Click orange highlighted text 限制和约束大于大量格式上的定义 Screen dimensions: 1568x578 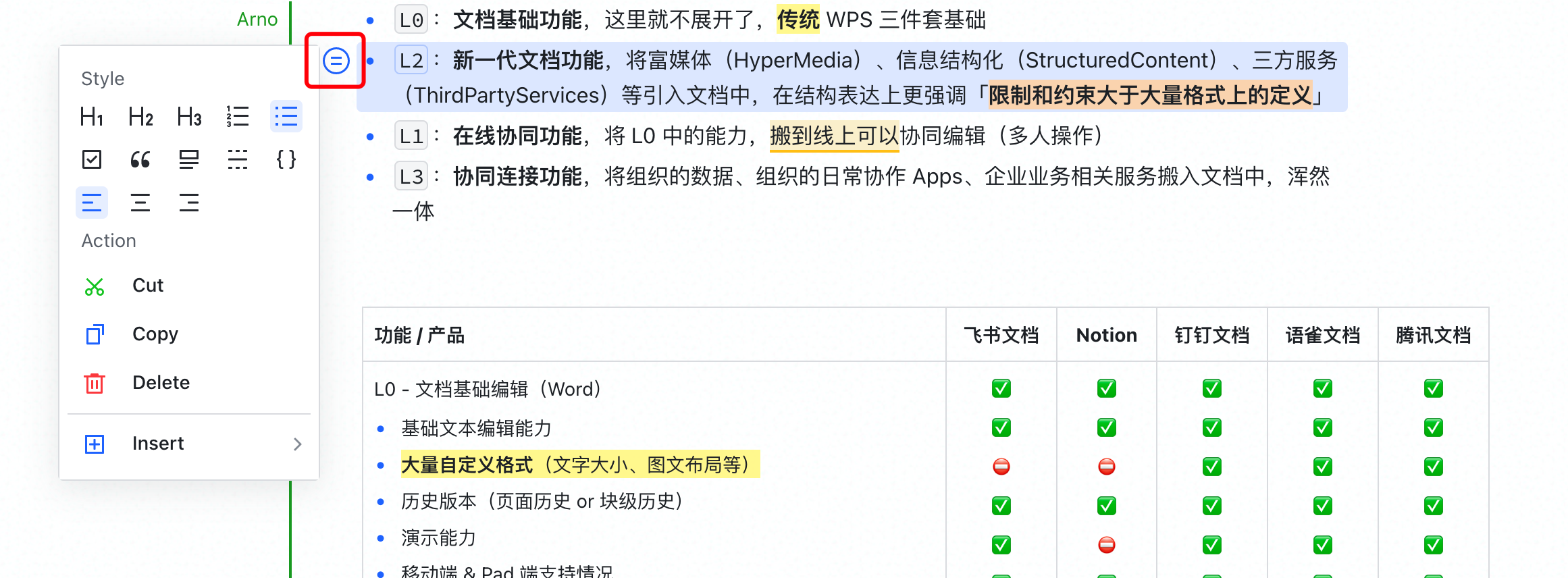(1150, 95)
